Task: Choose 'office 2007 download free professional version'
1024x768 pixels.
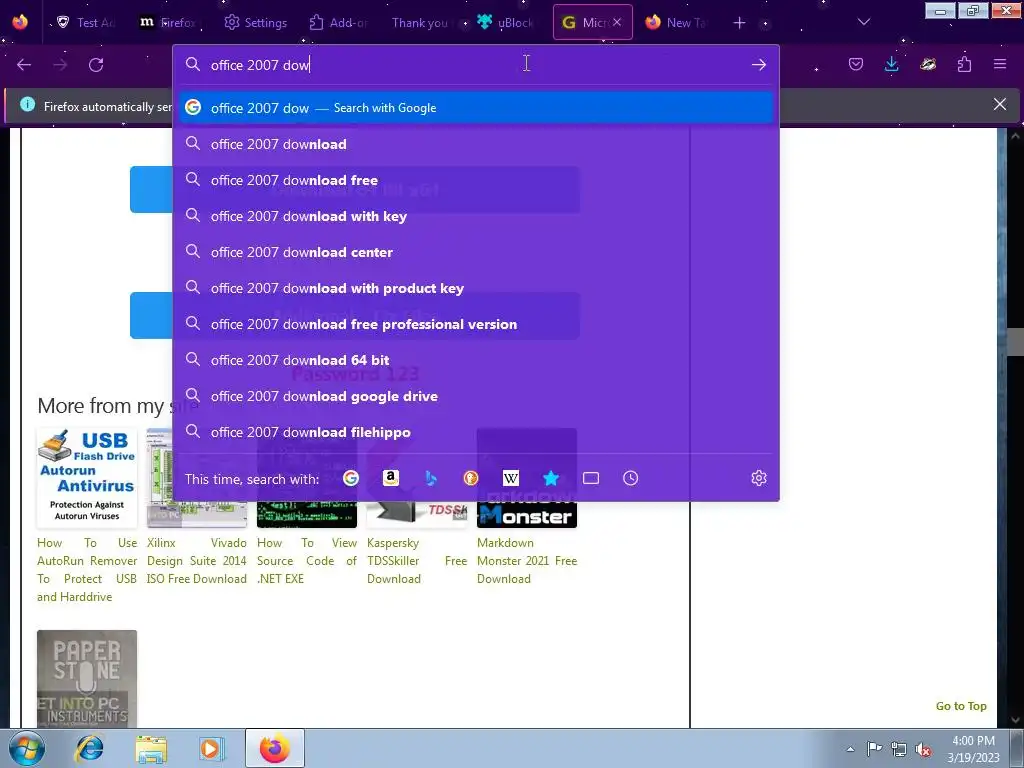Action: [476, 324]
